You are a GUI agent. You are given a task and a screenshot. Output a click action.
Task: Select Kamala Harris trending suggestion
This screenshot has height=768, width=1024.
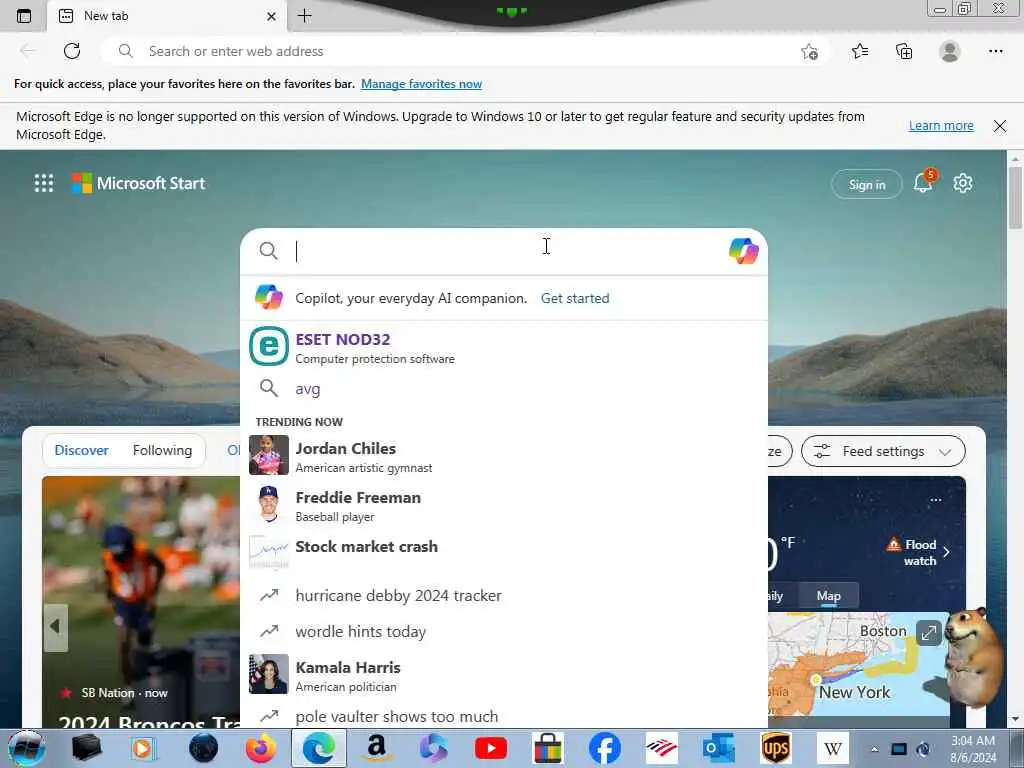point(504,675)
